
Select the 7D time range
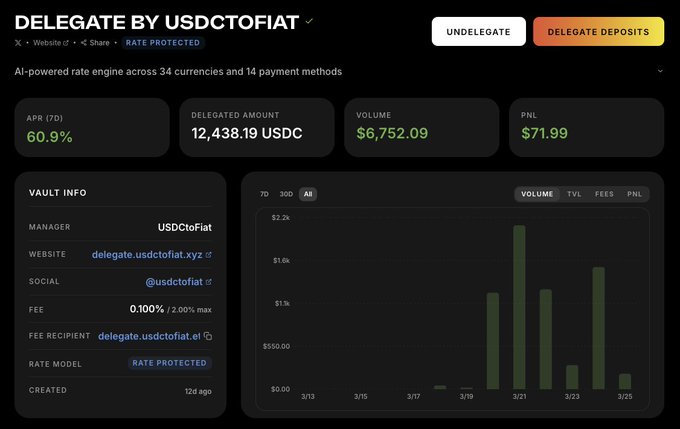click(264, 194)
